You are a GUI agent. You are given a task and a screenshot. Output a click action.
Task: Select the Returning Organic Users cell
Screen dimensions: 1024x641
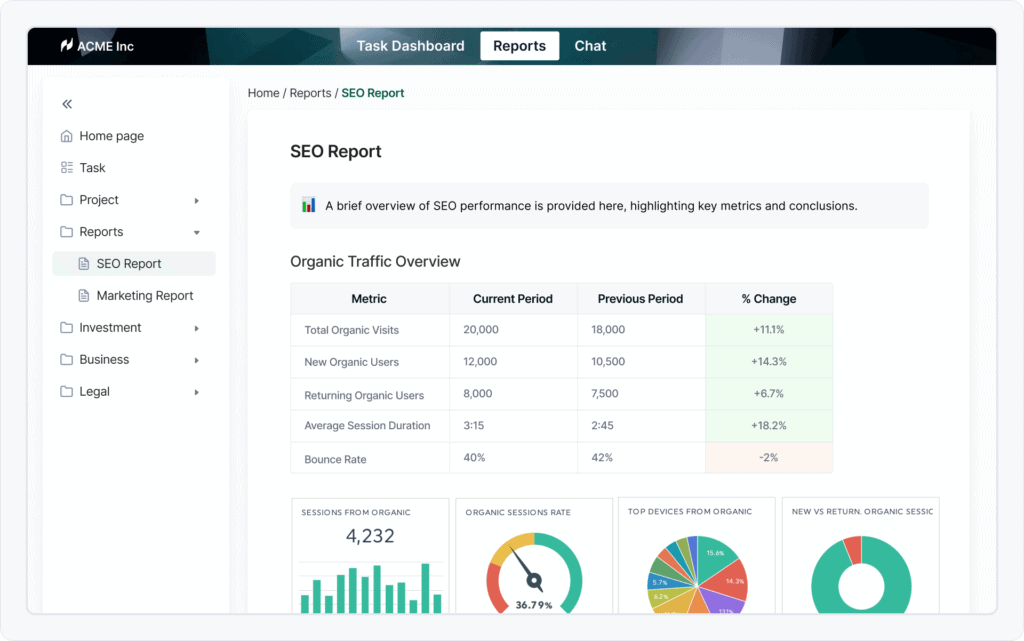(370, 395)
